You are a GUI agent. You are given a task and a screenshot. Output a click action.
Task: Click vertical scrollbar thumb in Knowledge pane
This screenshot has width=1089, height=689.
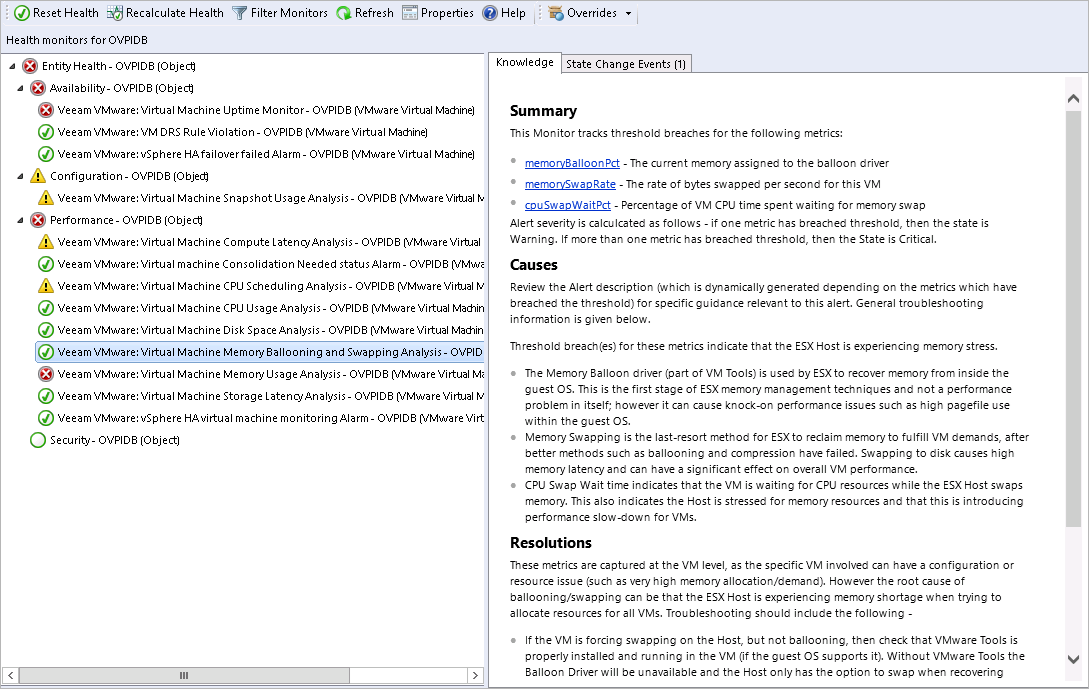1073,317
